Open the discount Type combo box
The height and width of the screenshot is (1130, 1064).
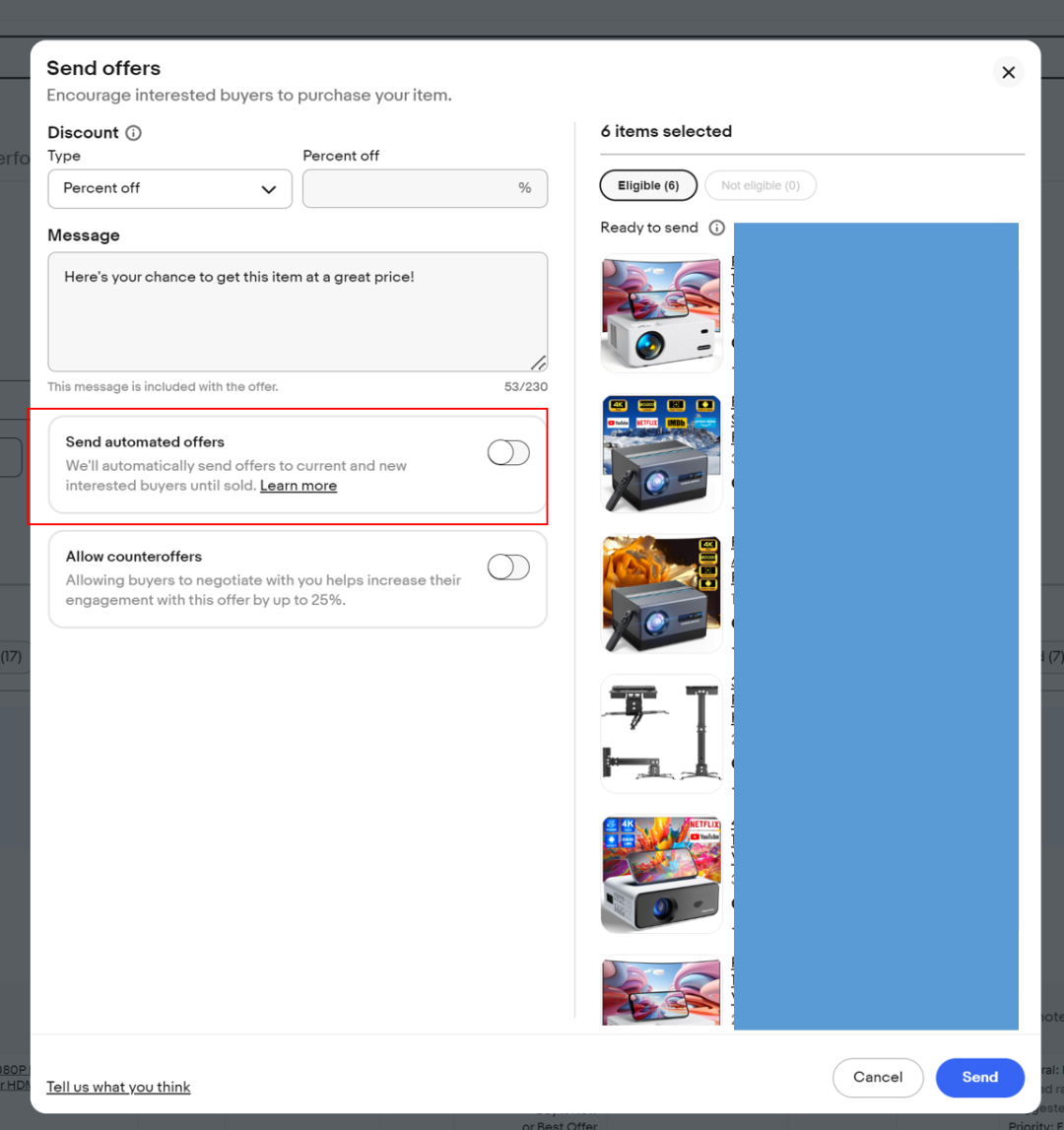(170, 189)
